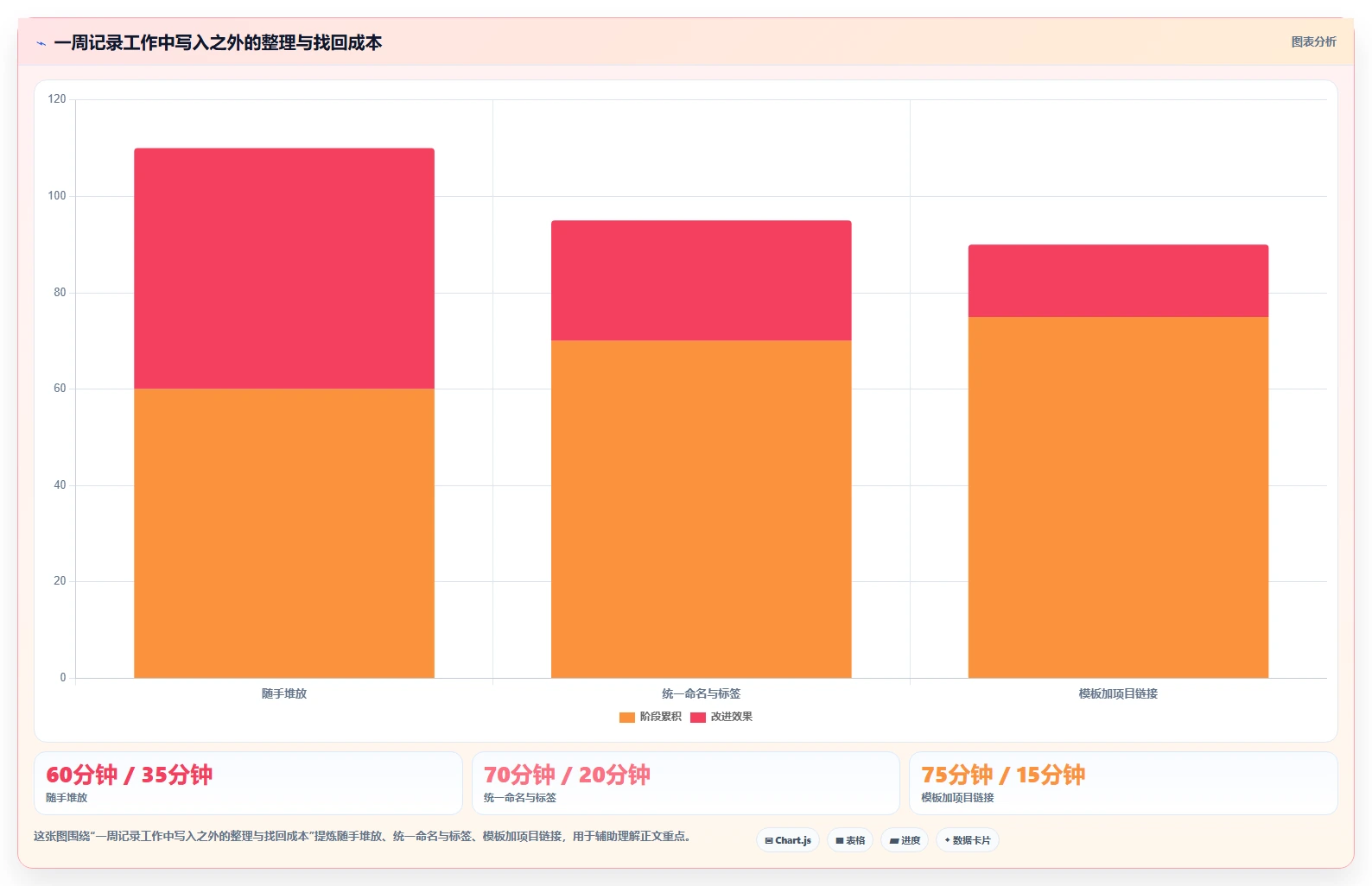The width and height of the screenshot is (1372, 886).
Task: Click the orange bar segment for 模板加项目链接
Action: click(1118, 497)
